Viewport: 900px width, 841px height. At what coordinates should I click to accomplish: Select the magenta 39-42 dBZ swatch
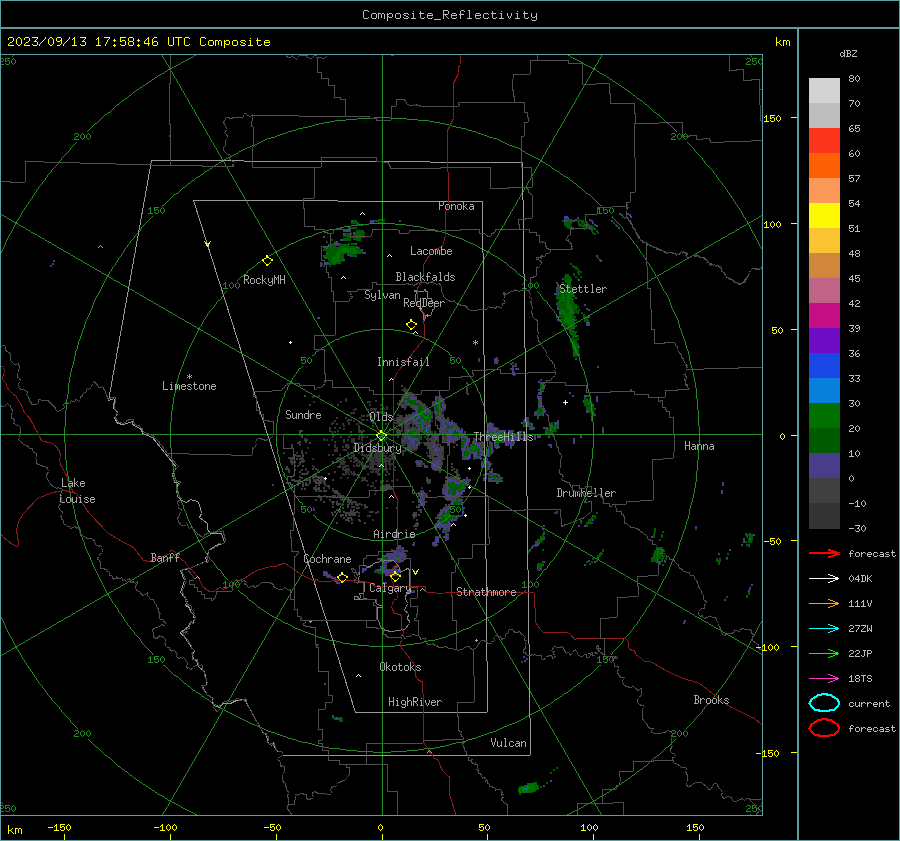click(824, 316)
